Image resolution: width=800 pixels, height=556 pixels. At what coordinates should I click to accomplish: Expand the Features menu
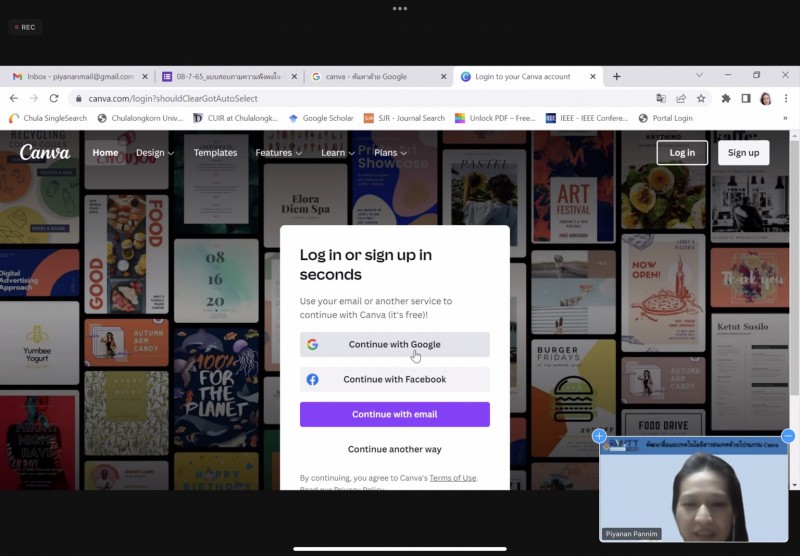tap(279, 153)
